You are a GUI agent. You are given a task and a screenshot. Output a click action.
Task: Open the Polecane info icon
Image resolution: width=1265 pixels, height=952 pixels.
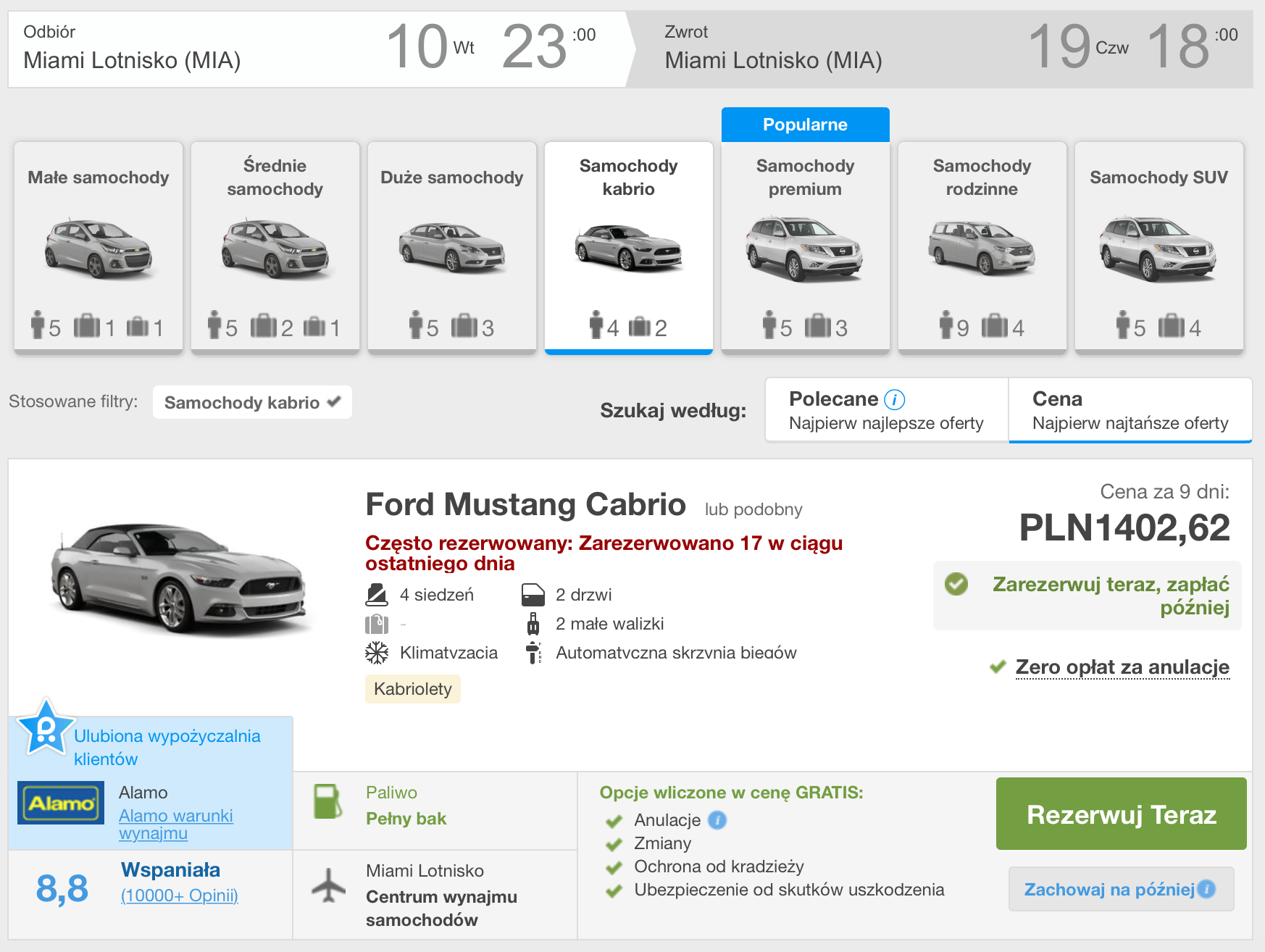(895, 399)
